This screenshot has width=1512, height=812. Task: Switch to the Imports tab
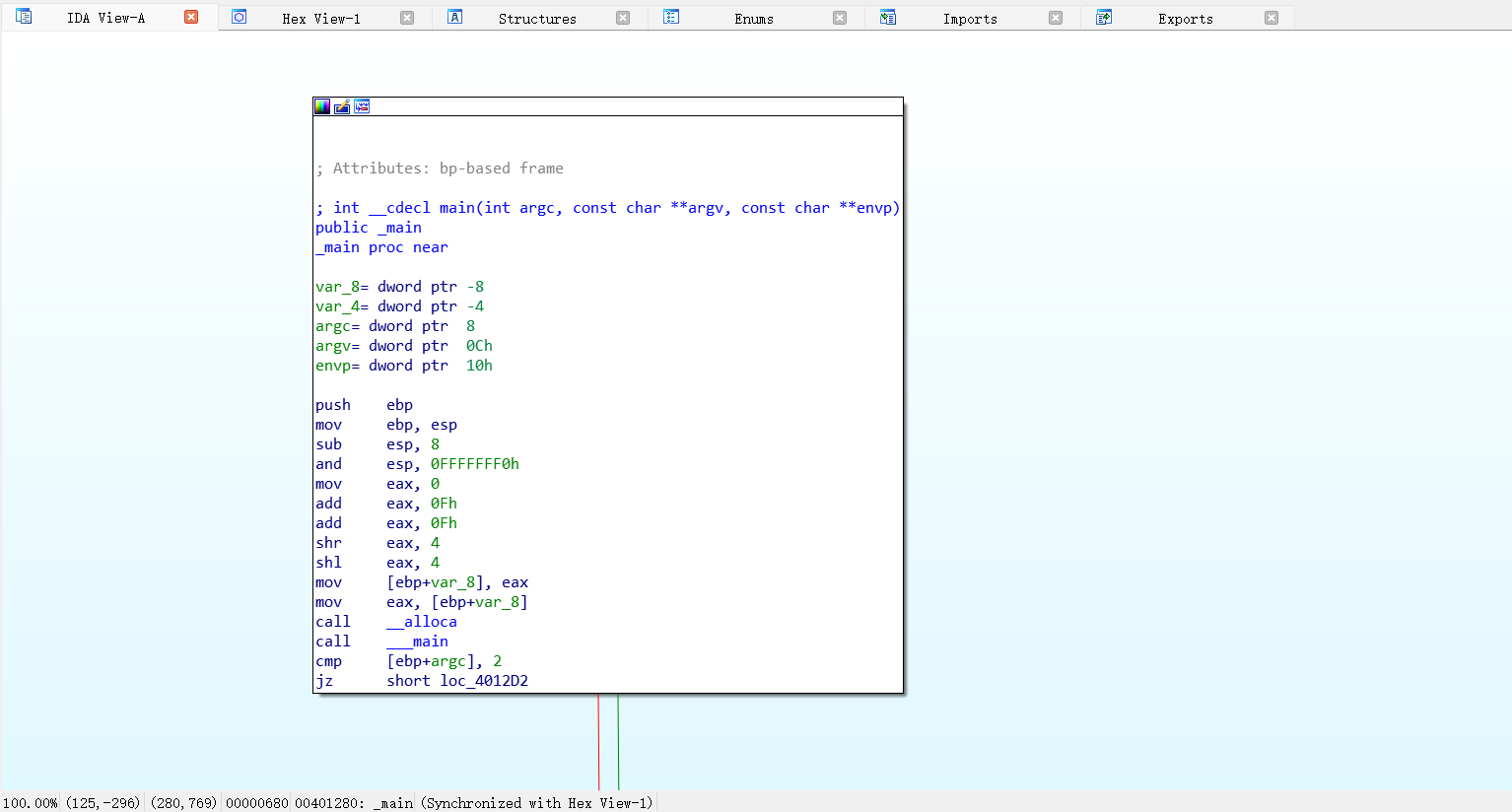pyautogui.click(x=970, y=18)
